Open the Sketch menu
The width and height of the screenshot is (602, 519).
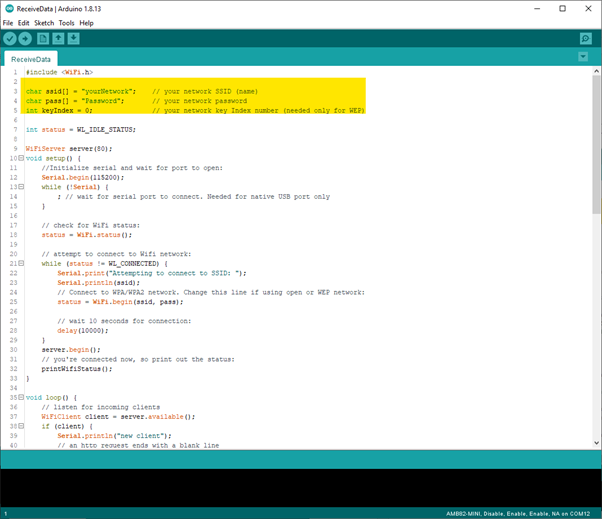44,22
